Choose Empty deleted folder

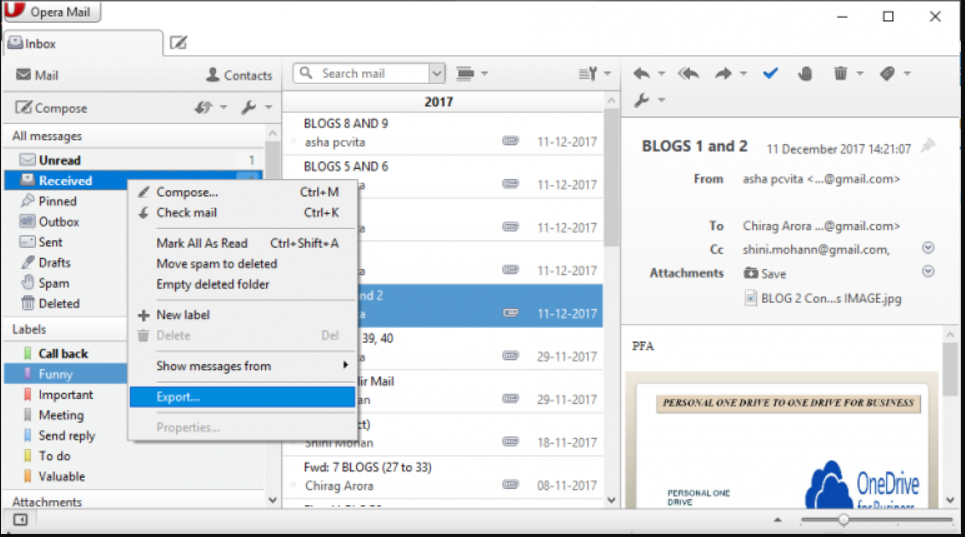[x=242, y=284]
